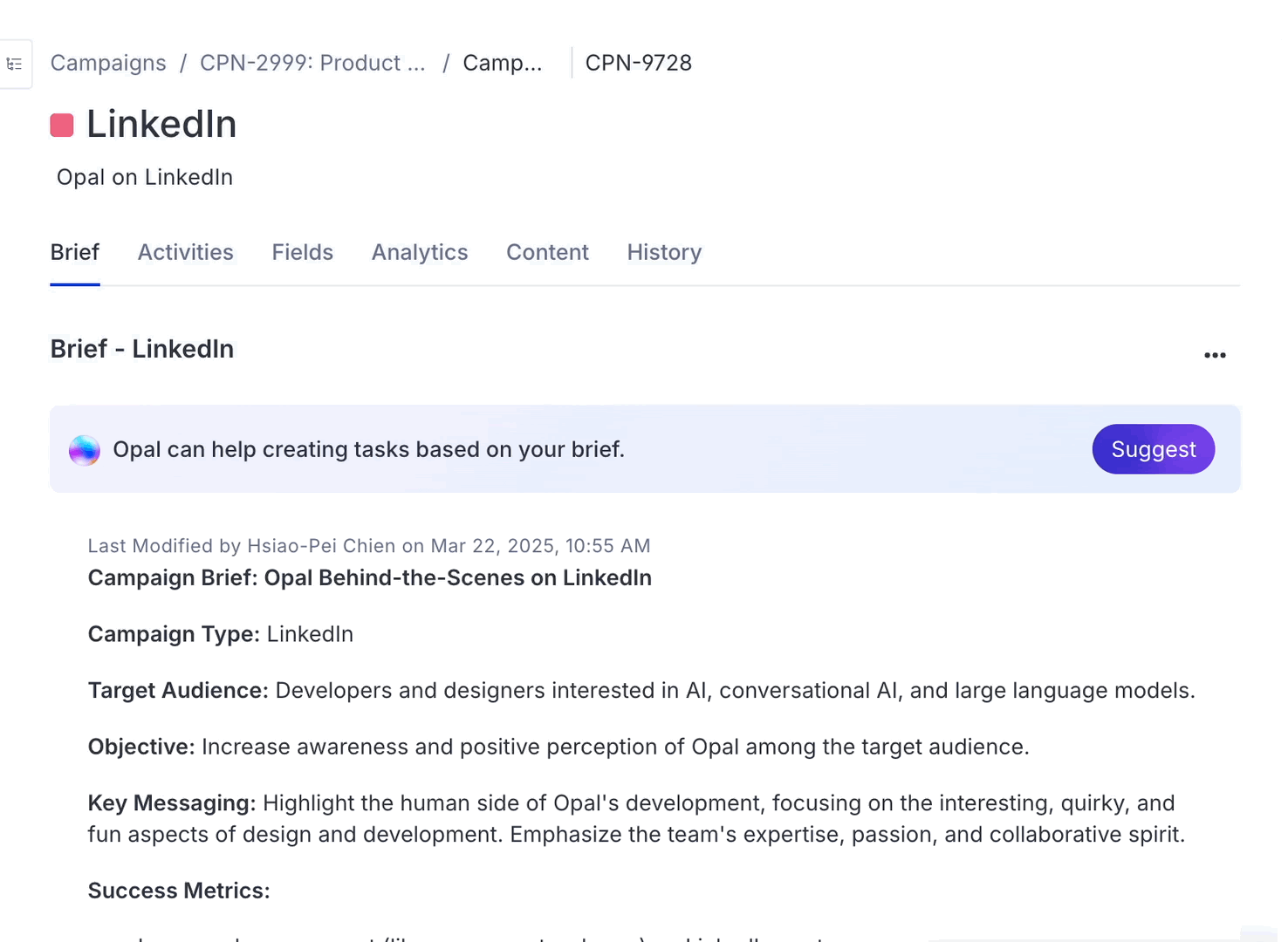
Task: Click the LinkedIn campaign title
Action: click(x=161, y=124)
